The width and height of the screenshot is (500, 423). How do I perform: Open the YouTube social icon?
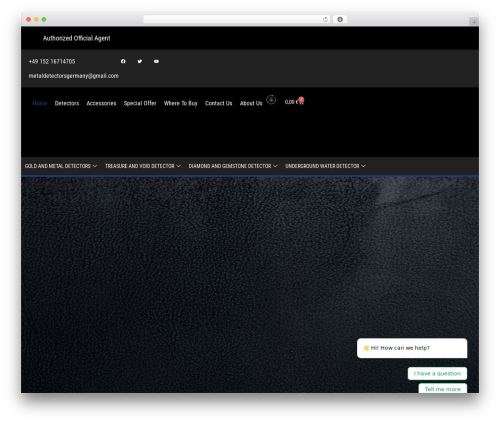coord(156,61)
